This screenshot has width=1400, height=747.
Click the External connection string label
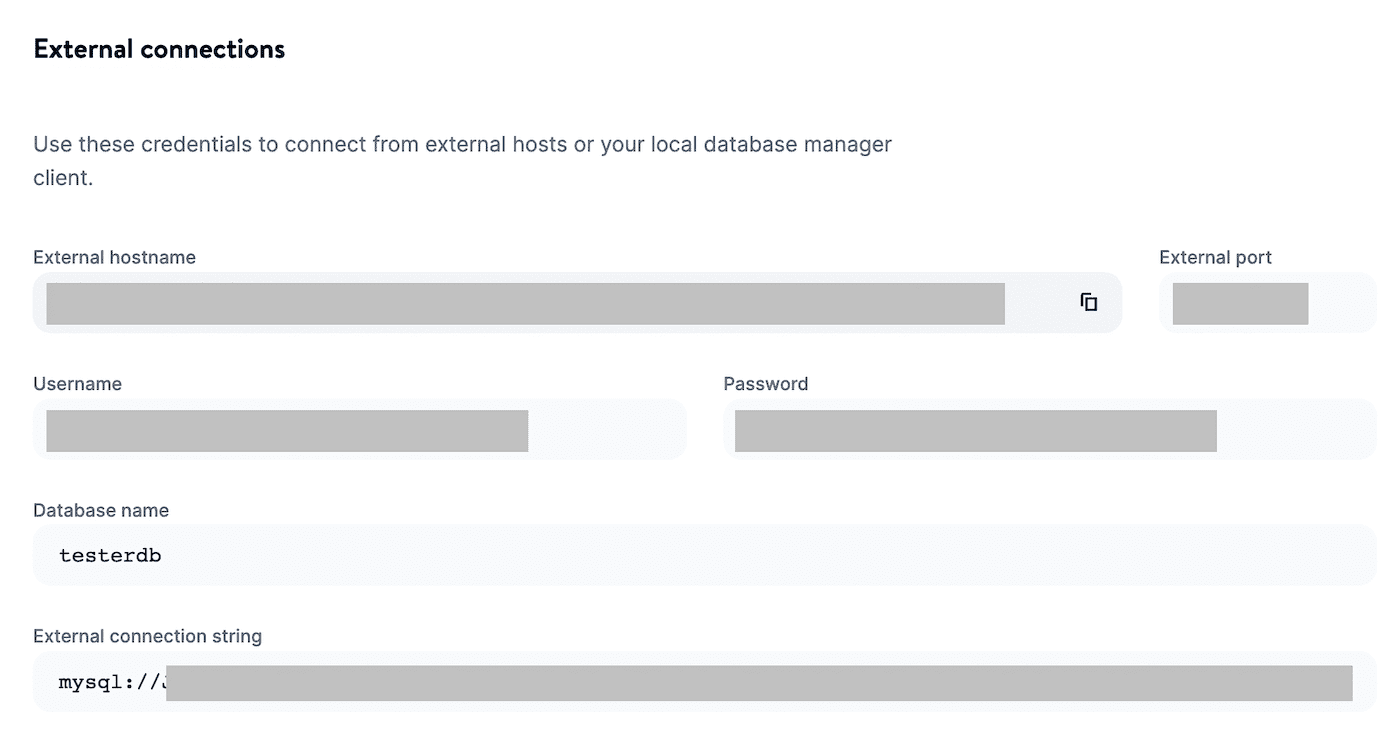[x=147, y=636]
